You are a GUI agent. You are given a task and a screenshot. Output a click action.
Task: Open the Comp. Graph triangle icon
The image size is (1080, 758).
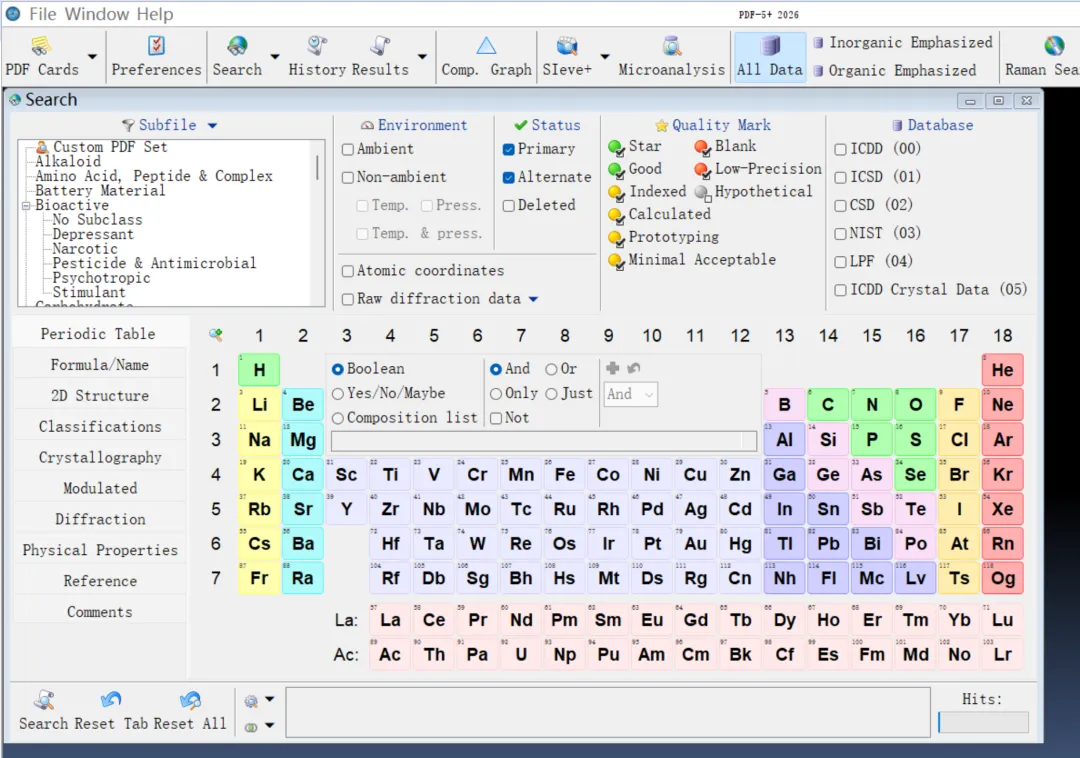coord(486,46)
